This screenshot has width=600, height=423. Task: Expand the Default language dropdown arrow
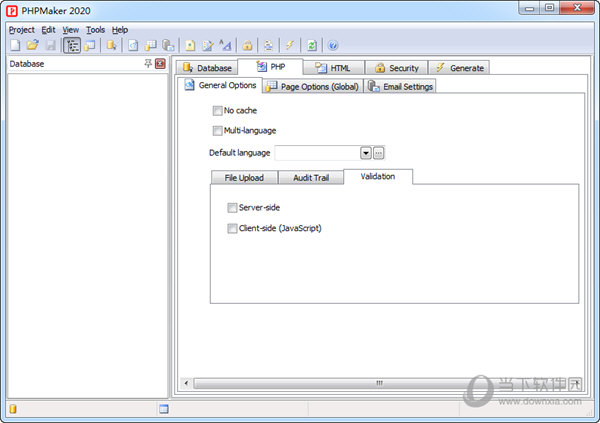tap(366, 153)
